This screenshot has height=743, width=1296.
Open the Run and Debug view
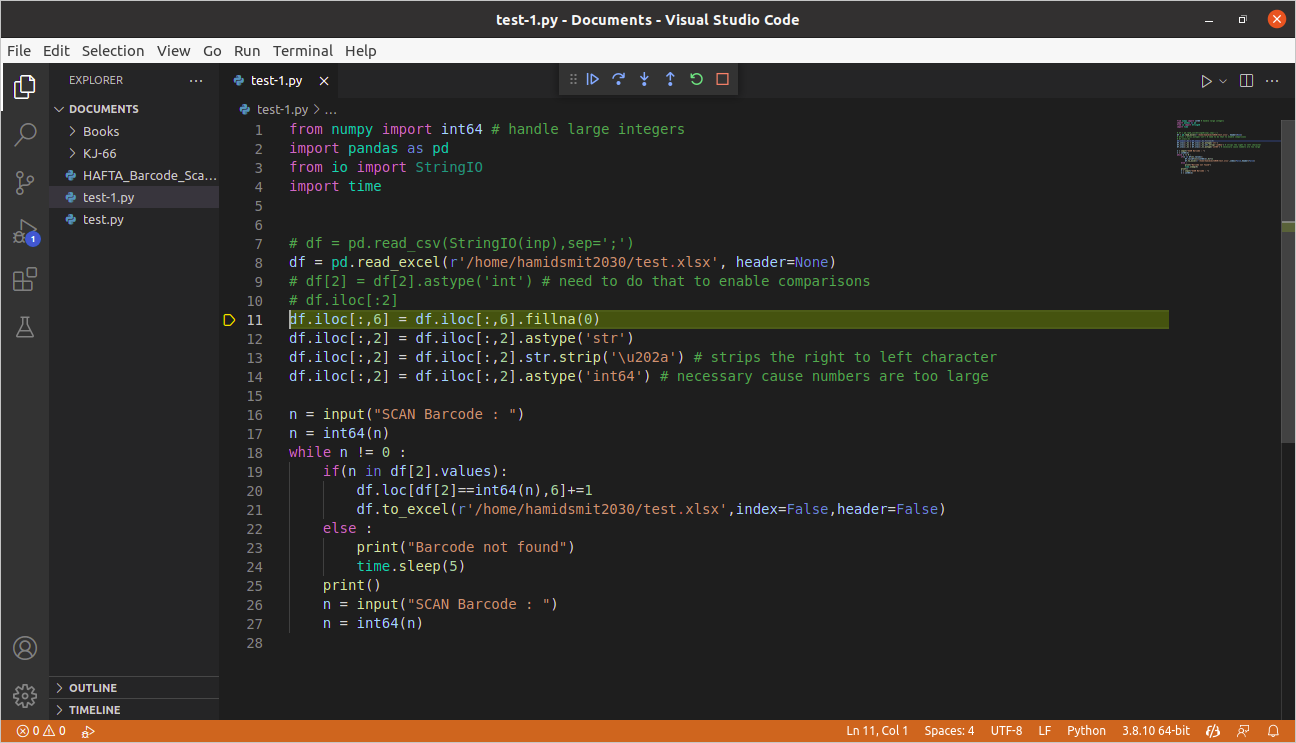[25, 232]
